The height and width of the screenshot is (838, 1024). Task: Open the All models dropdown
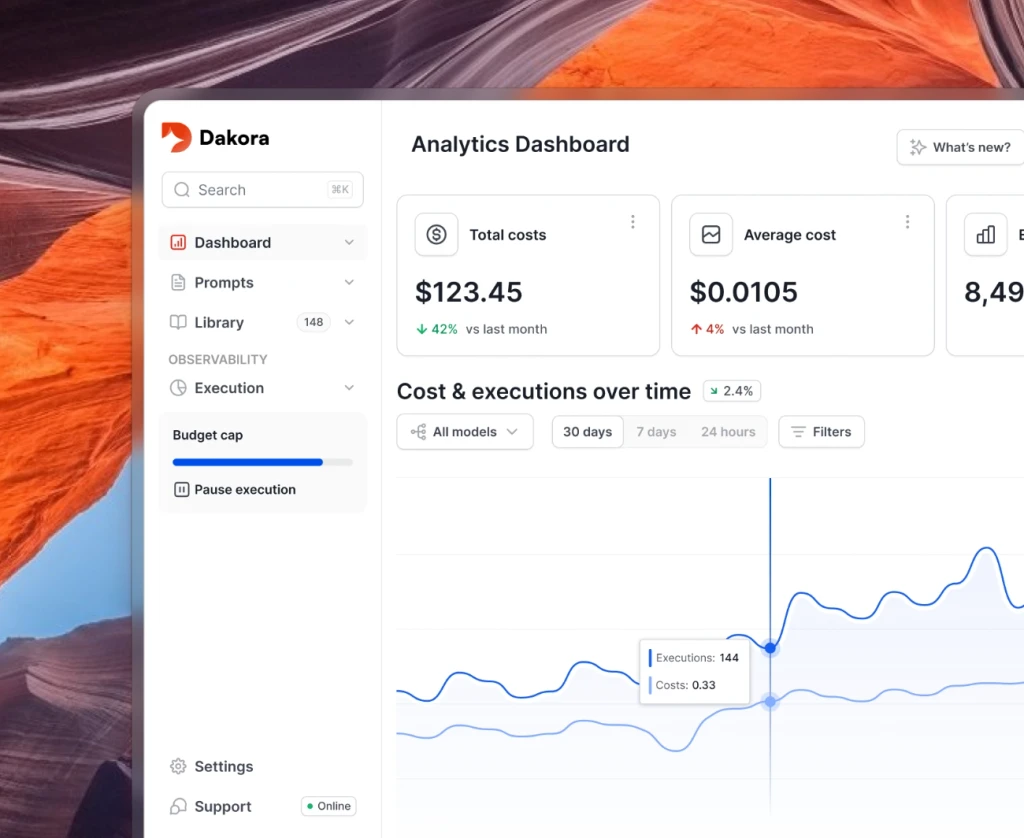[x=464, y=431]
